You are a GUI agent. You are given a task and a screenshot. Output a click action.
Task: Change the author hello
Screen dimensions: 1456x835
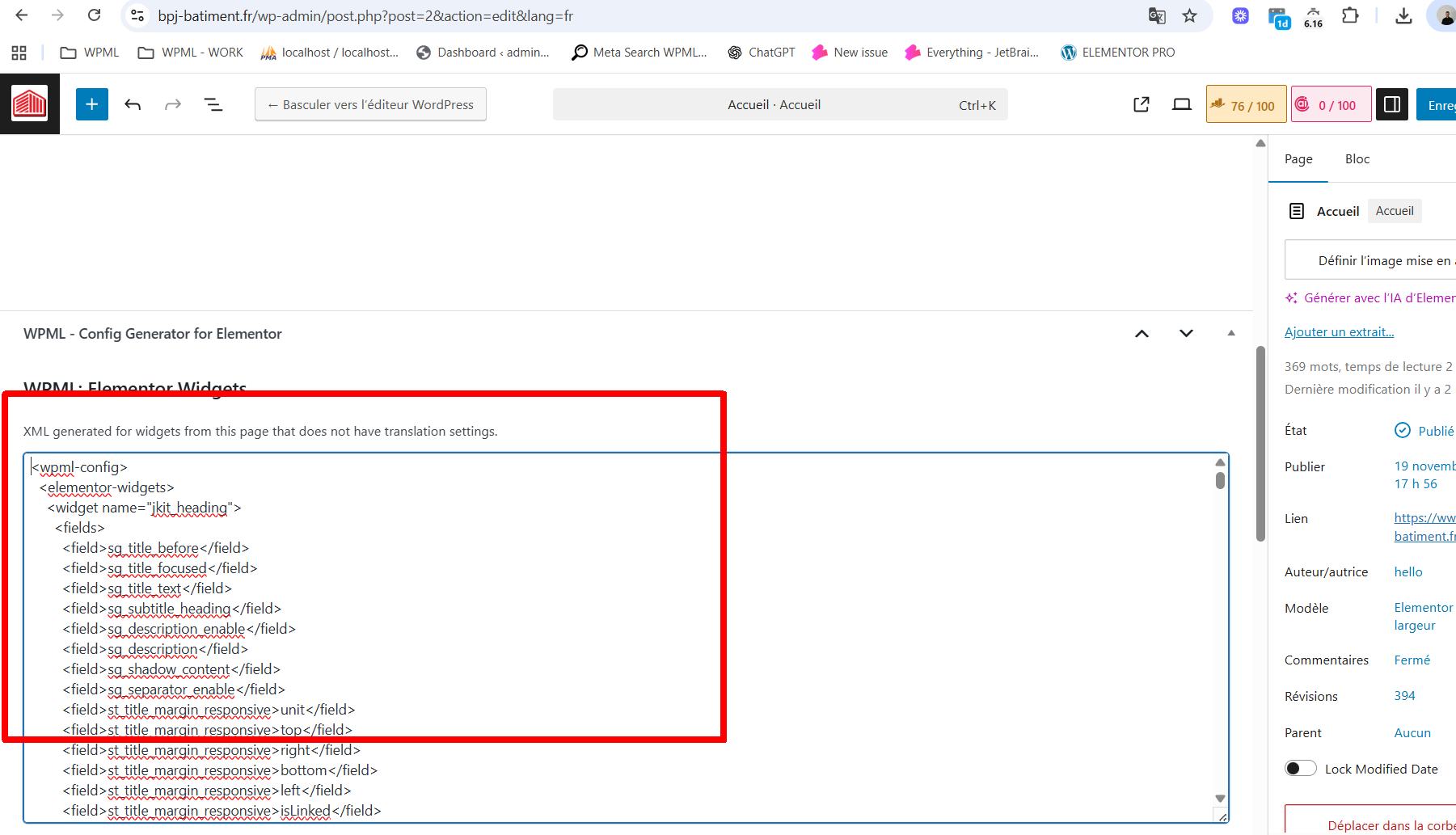click(1408, 571)
